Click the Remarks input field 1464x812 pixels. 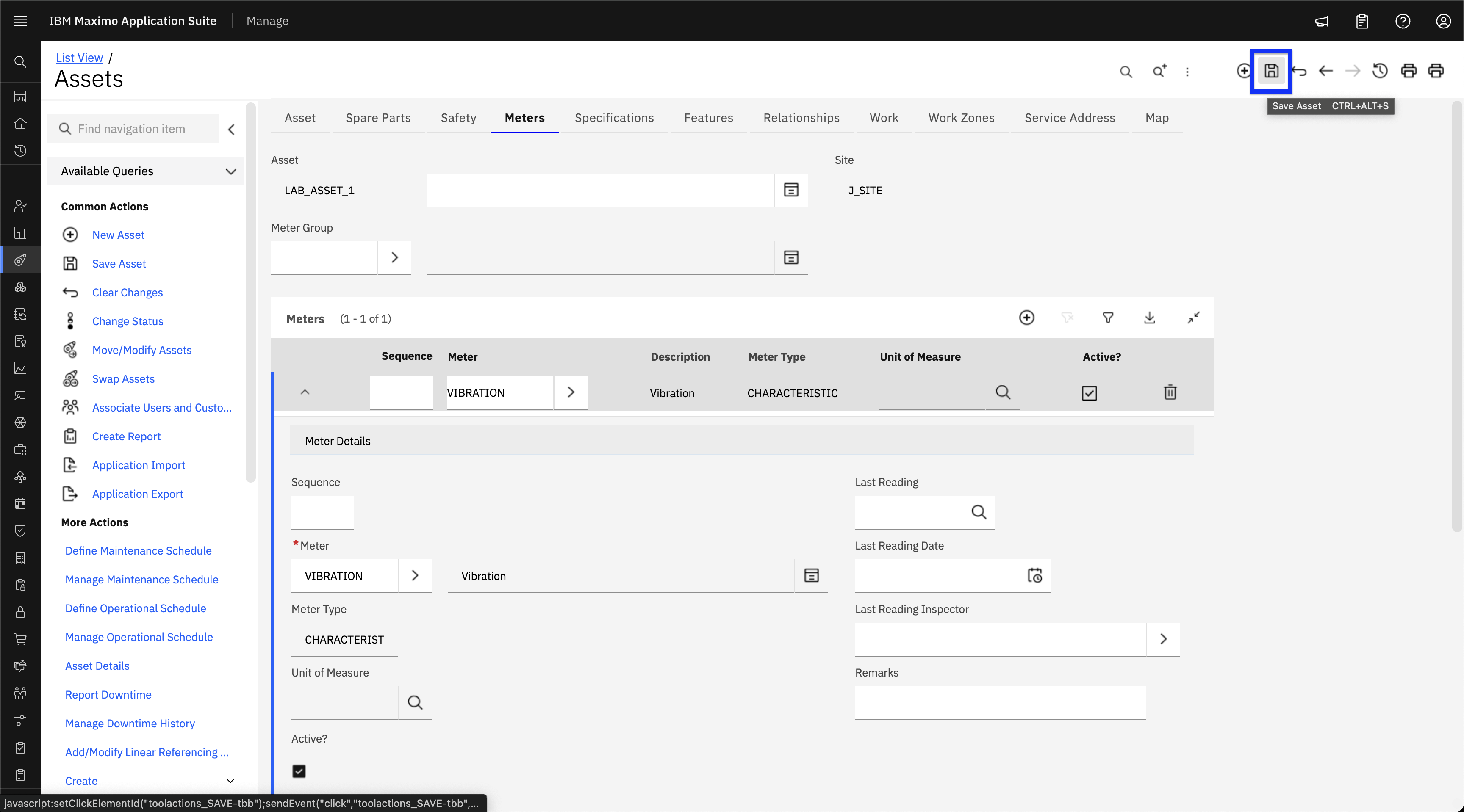point(1000,703)
